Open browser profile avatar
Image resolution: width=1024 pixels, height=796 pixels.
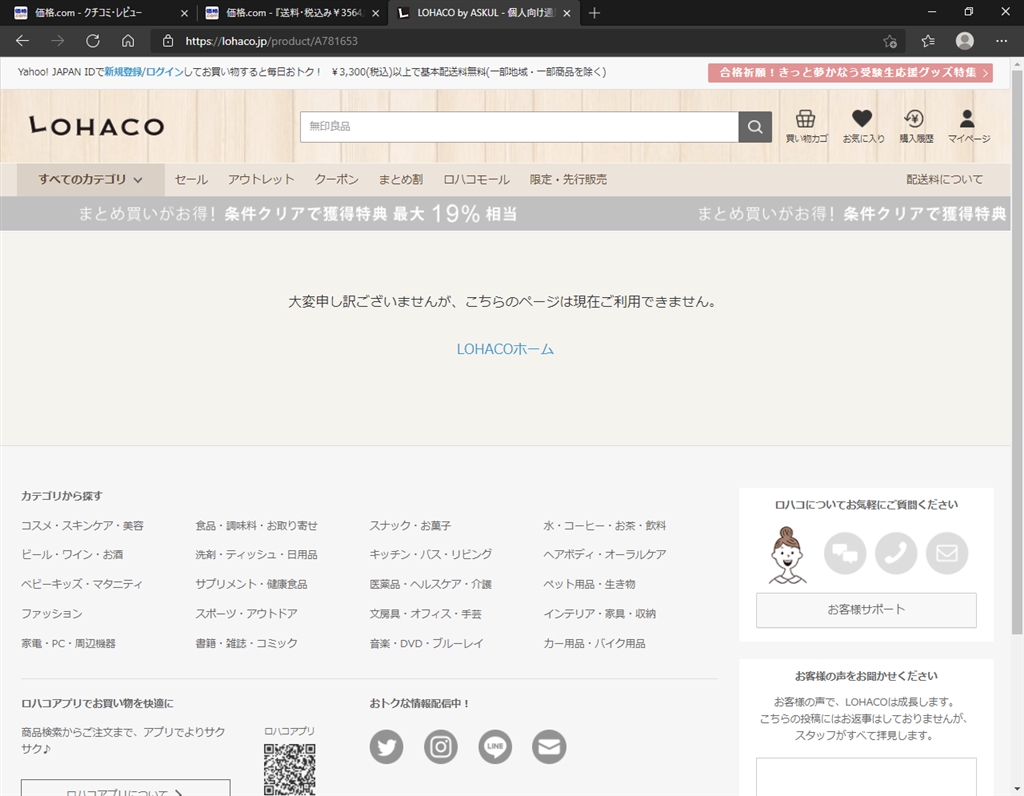(x=965, y=41)
